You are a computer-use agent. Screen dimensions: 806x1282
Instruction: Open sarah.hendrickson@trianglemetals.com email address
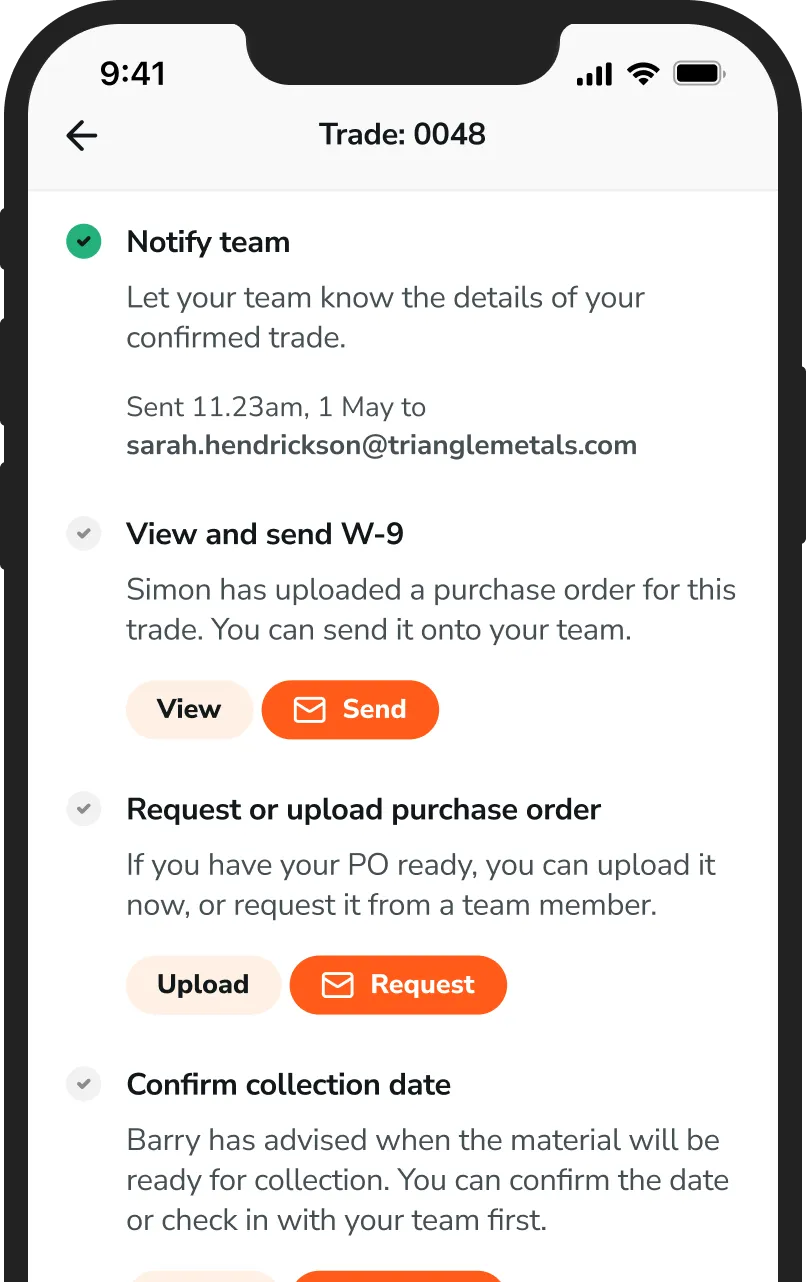[x=381, y=446]
